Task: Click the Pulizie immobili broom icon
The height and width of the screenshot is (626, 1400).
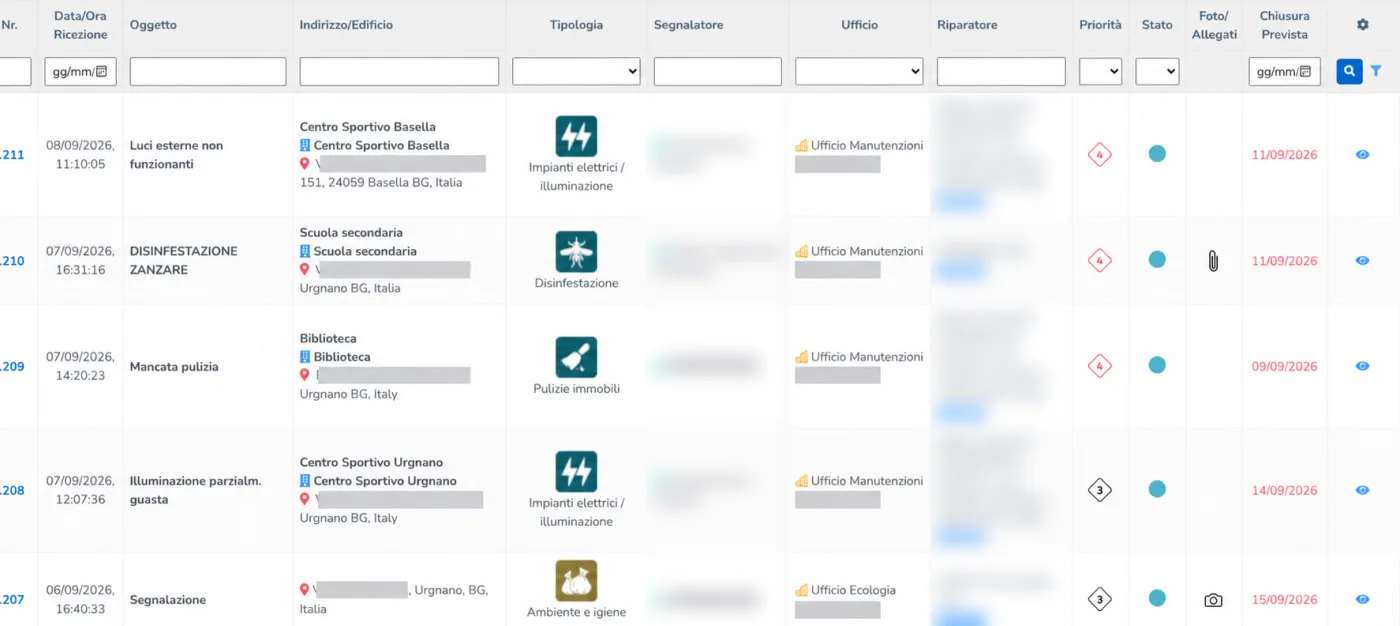Action: point(576,357)
